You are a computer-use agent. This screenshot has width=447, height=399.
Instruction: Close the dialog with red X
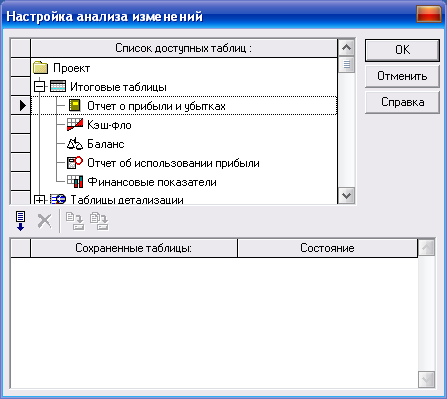point(429,15)
